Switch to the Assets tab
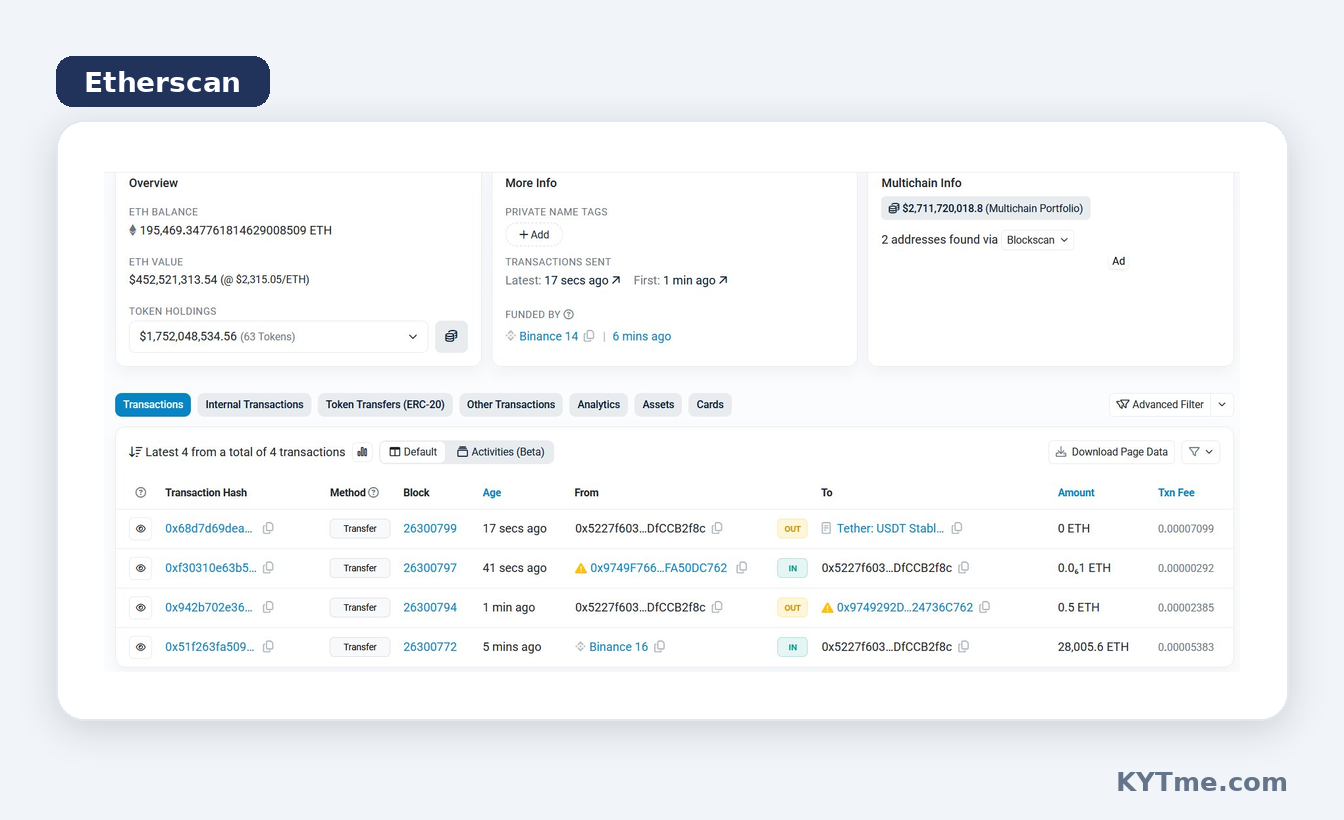The width and height of the screenshot is (1344, 820). 658,405
